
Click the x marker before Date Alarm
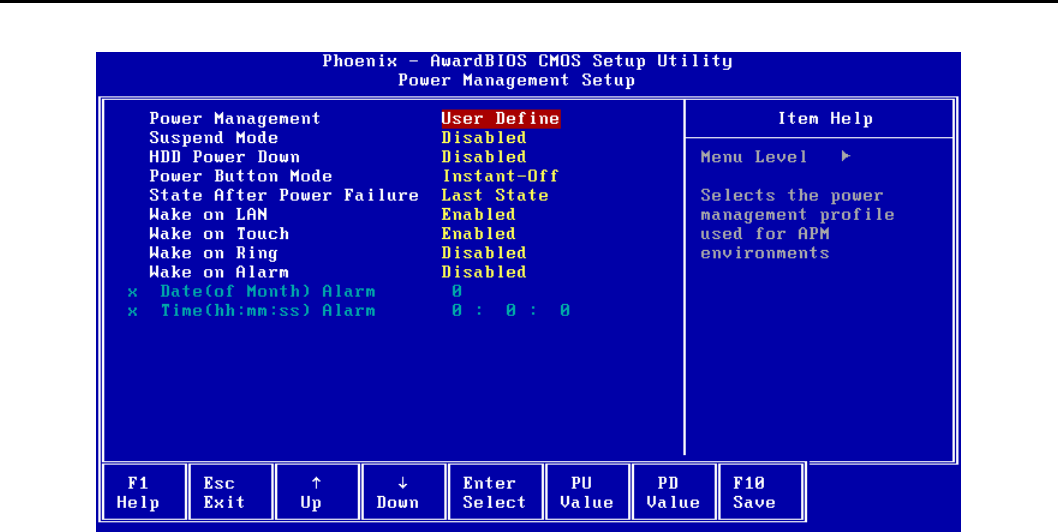click(132, 293)
